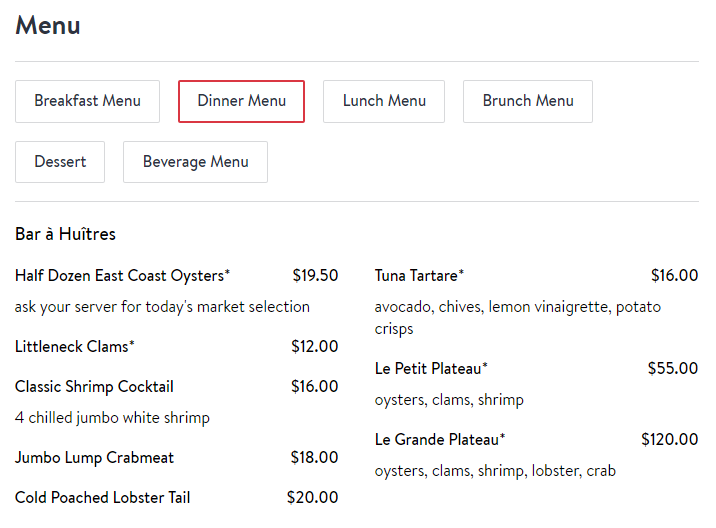The height and width of the screenshot is (528, 716).
Task: Open the Brunch Menu tab
Action: click(528, 101)
